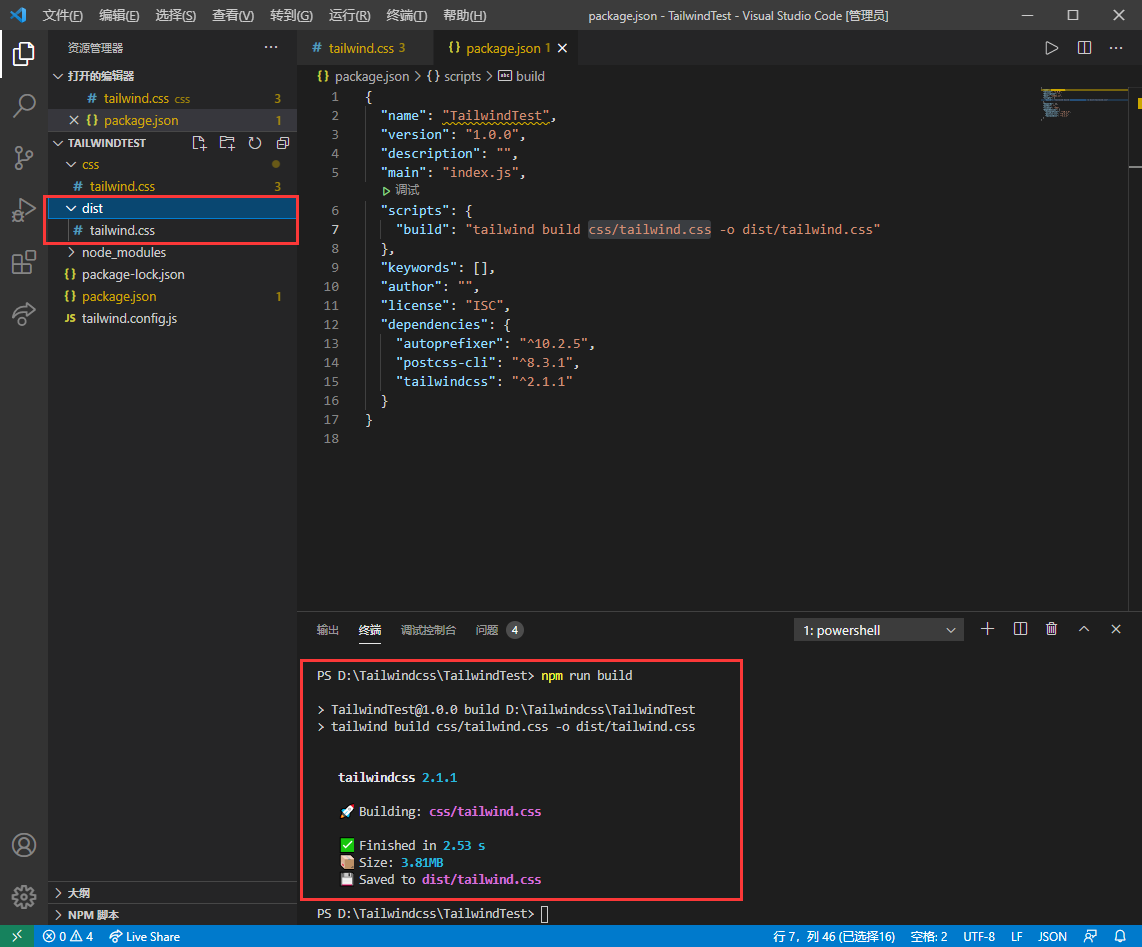Create a new file using the Explorer icon
Viewport: 1142px width, 947px height.
199,143
